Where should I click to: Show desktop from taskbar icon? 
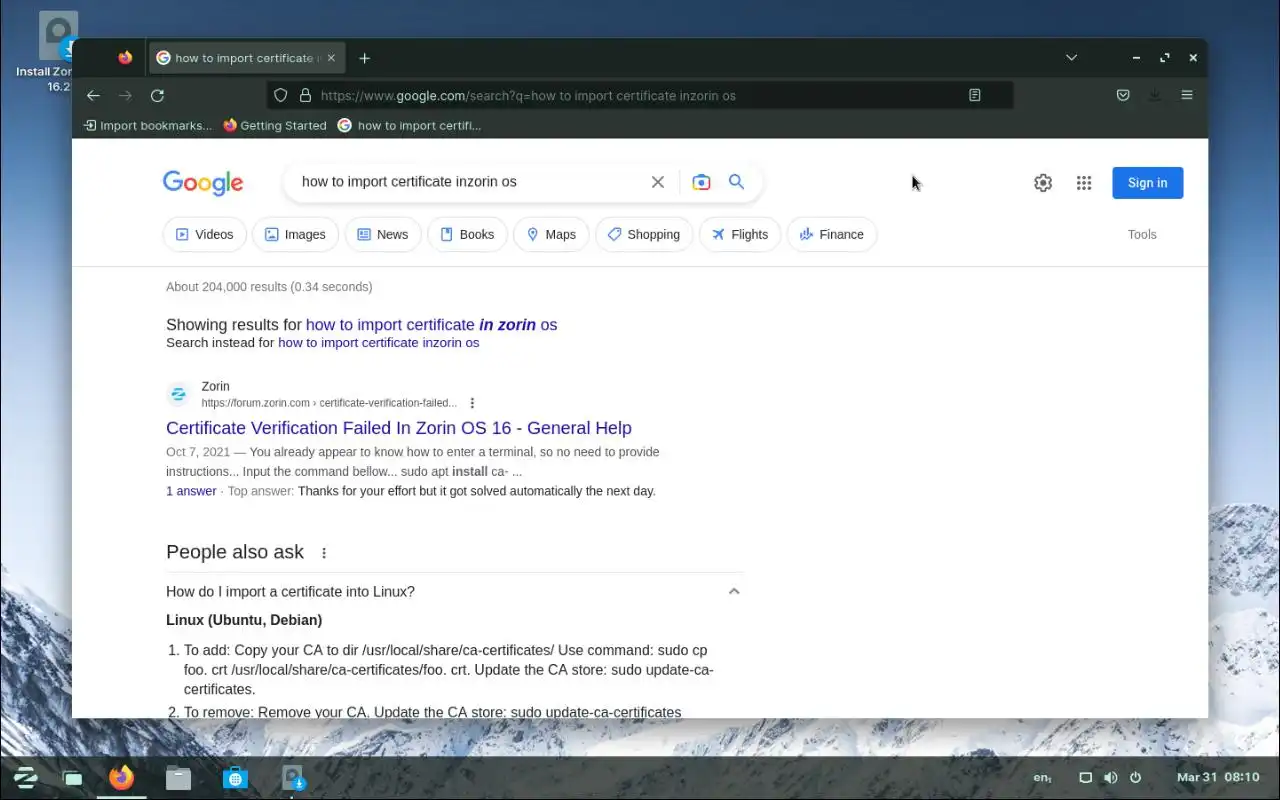pos(73,777)
